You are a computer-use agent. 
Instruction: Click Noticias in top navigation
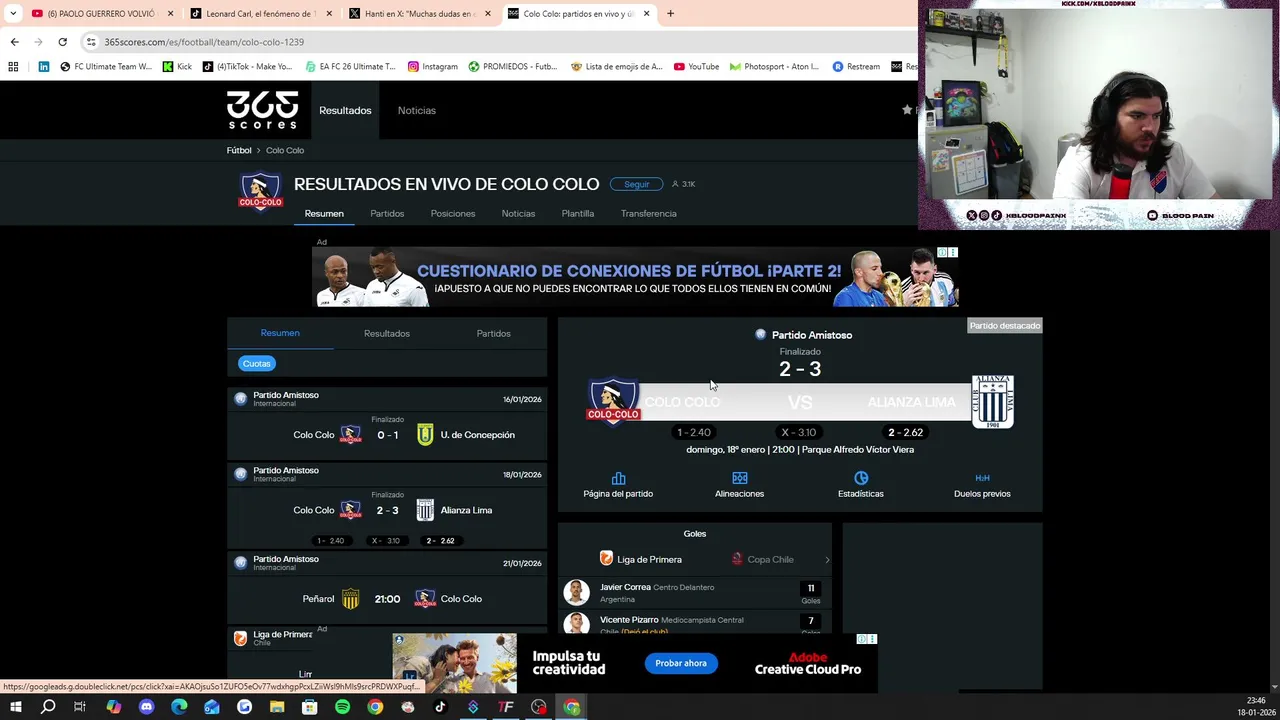tap(417, 110)
